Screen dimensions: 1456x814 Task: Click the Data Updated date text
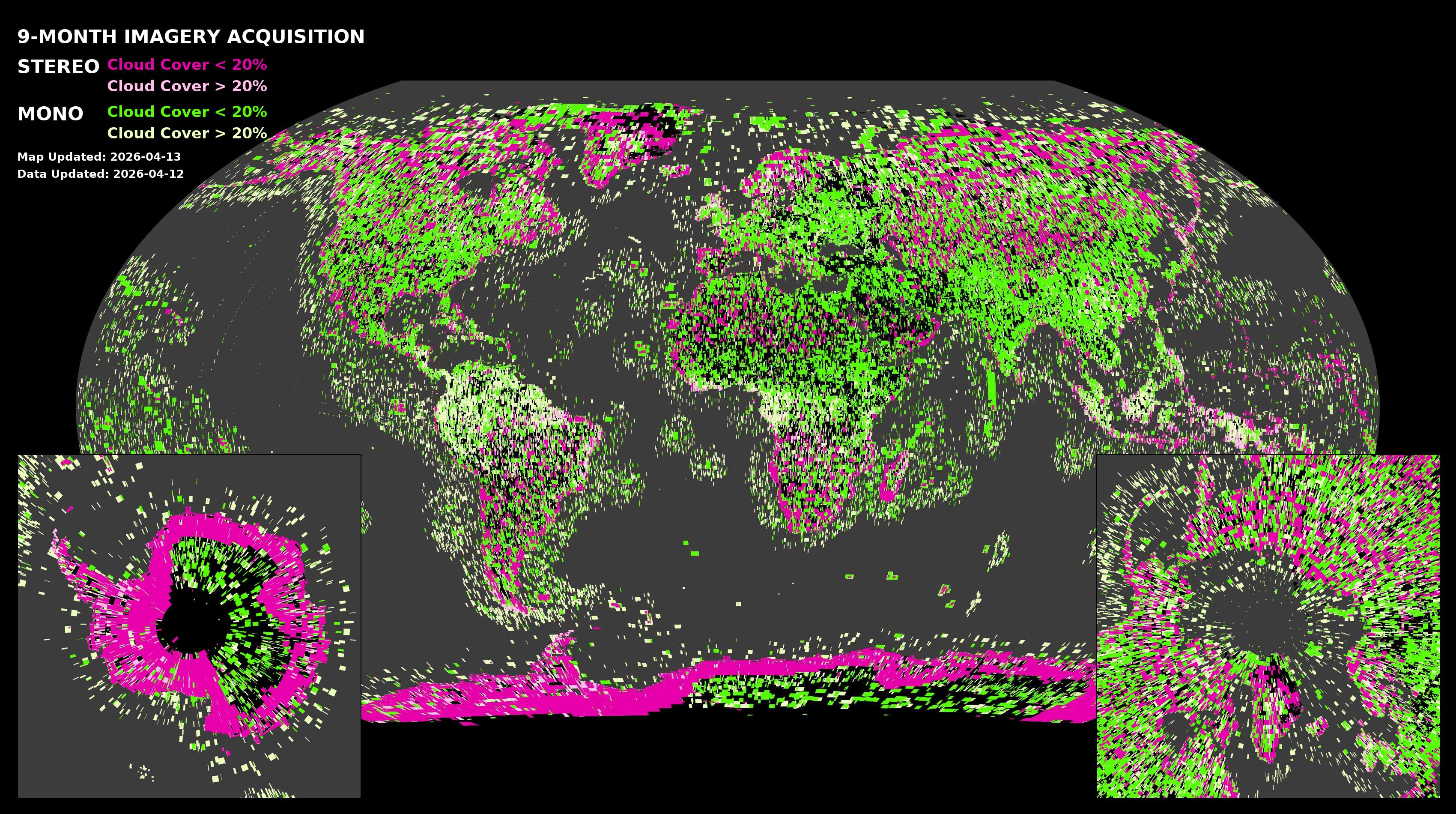coord(101,174)
